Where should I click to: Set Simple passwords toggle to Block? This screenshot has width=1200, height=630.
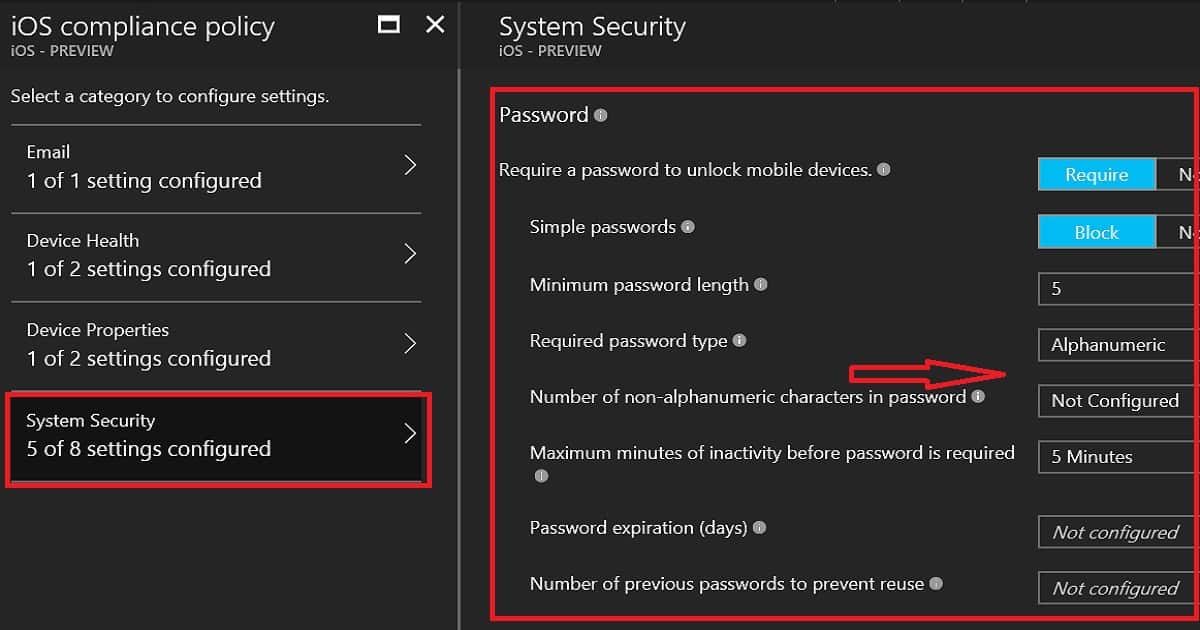[1096, 232]
